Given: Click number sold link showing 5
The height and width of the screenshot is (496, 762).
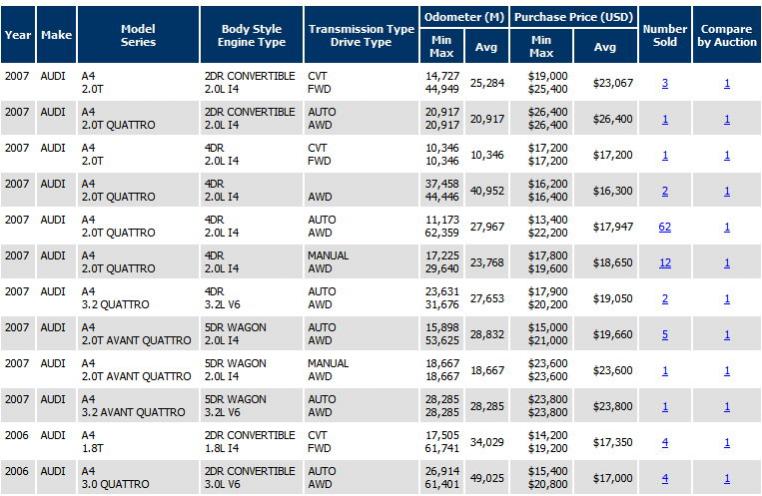Looking at the screenshot, I should [665, 335].
